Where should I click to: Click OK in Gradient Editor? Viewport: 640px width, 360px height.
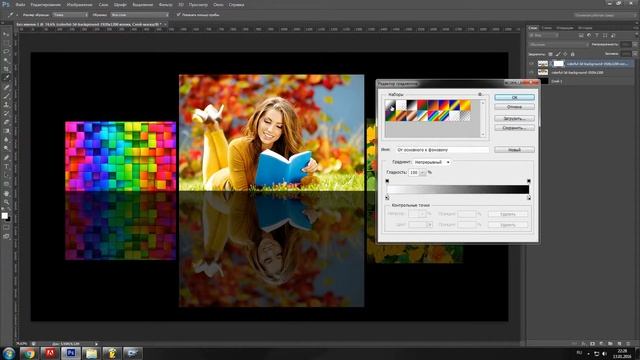514,98
